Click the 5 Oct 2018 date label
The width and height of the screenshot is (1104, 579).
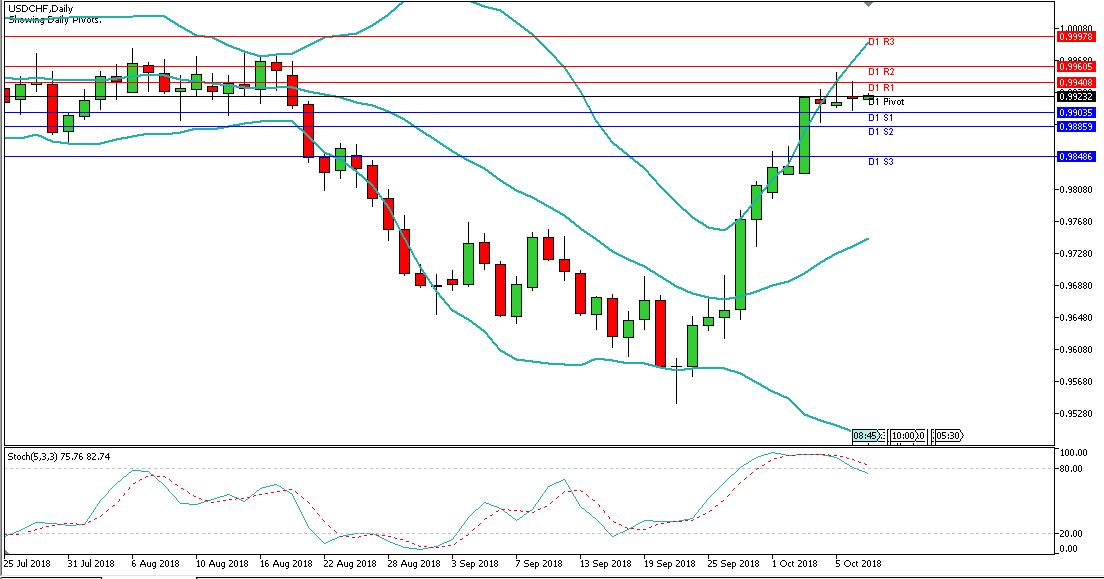click(858, 564)
